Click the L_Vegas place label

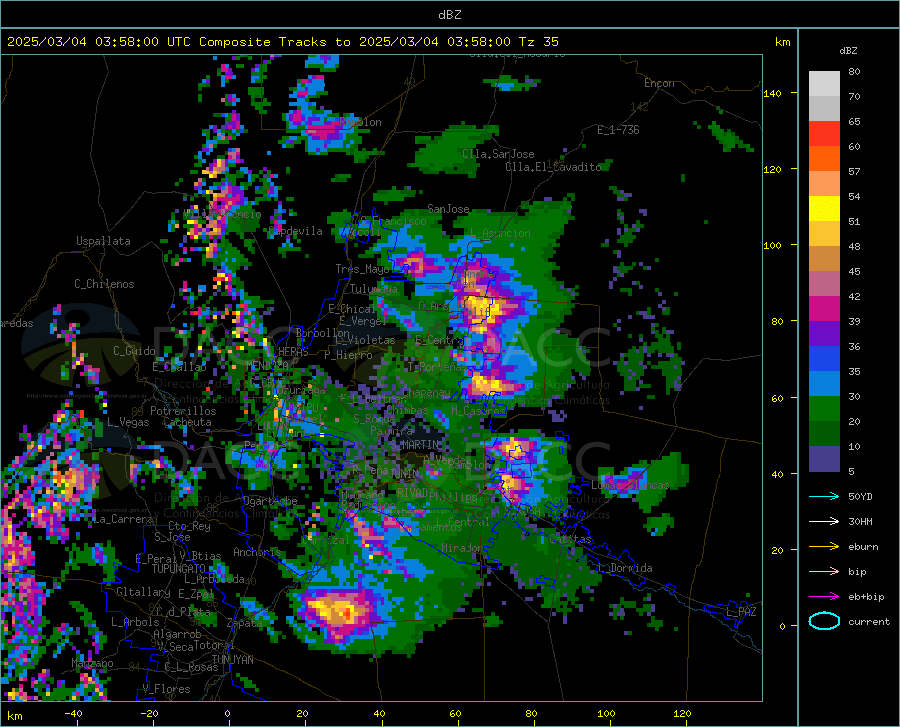(128, 422)
